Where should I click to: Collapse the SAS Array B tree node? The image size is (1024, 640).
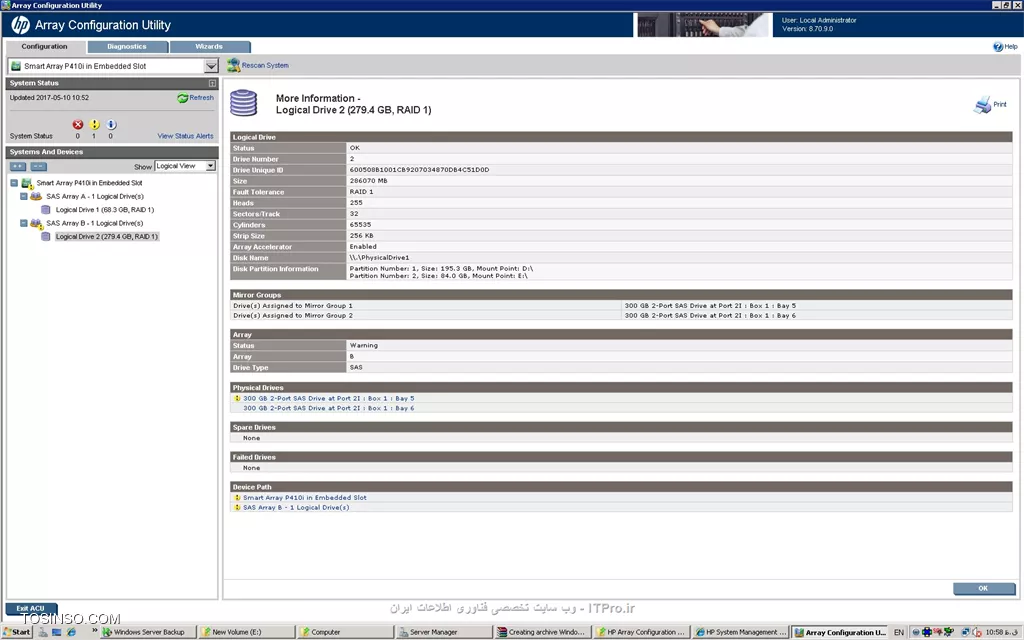pyautogui.click(x=24, y=223)
